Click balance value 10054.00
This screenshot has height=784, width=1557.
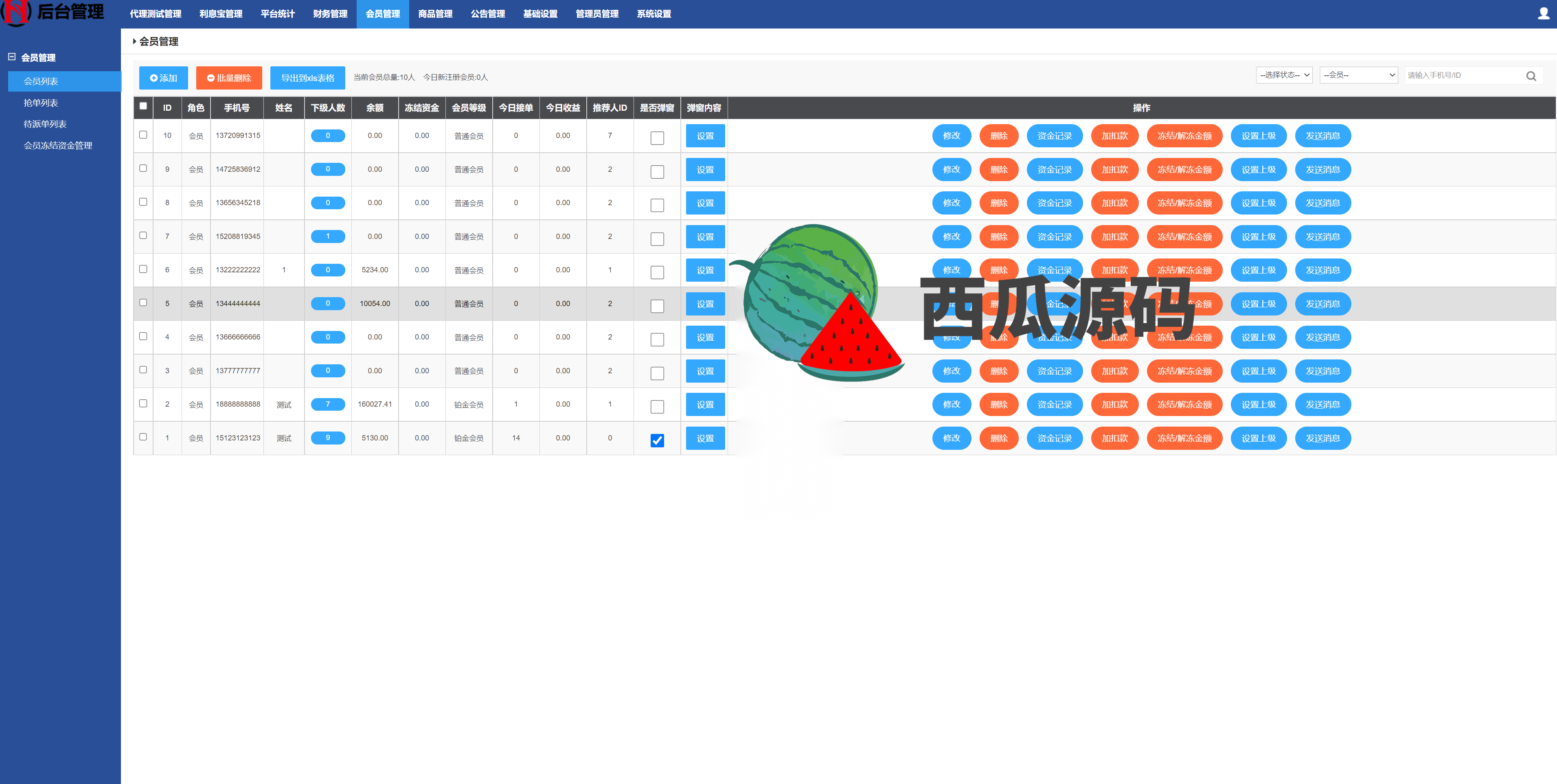pyautogui.click(x=375, y=303)
